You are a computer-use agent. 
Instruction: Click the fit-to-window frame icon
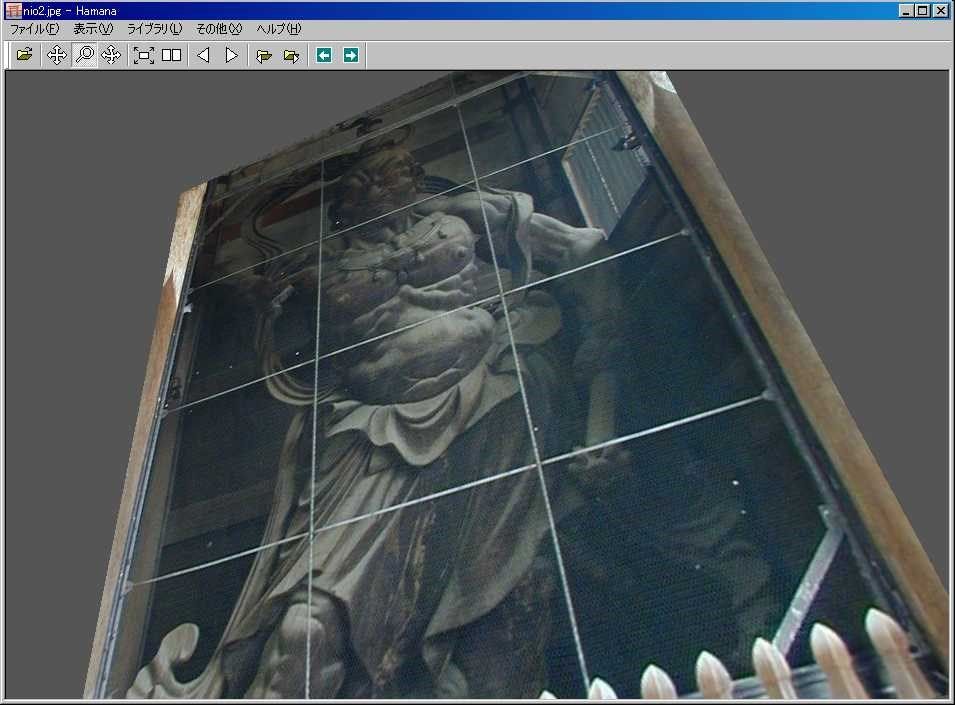click(x=144, y=55)
